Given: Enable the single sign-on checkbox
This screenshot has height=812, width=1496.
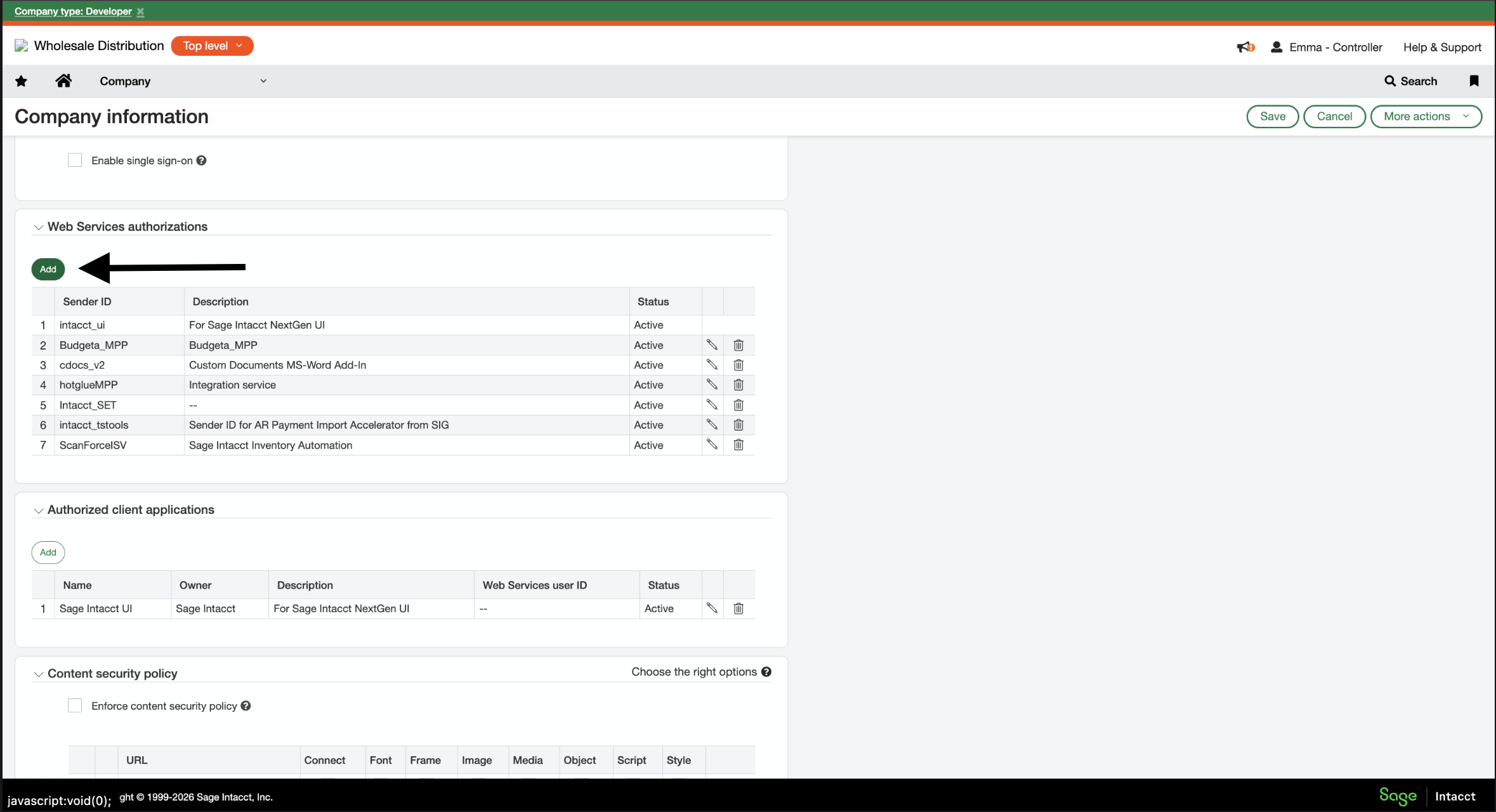Looking at the screenshot, I should pos(74,160).
